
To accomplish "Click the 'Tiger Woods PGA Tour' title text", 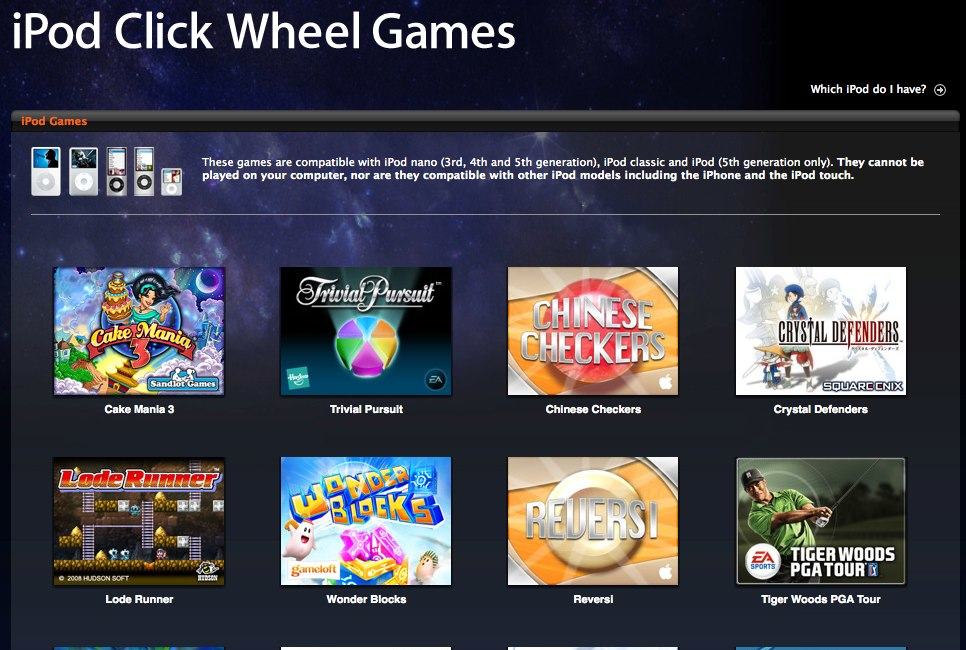I will coord(821,599).
